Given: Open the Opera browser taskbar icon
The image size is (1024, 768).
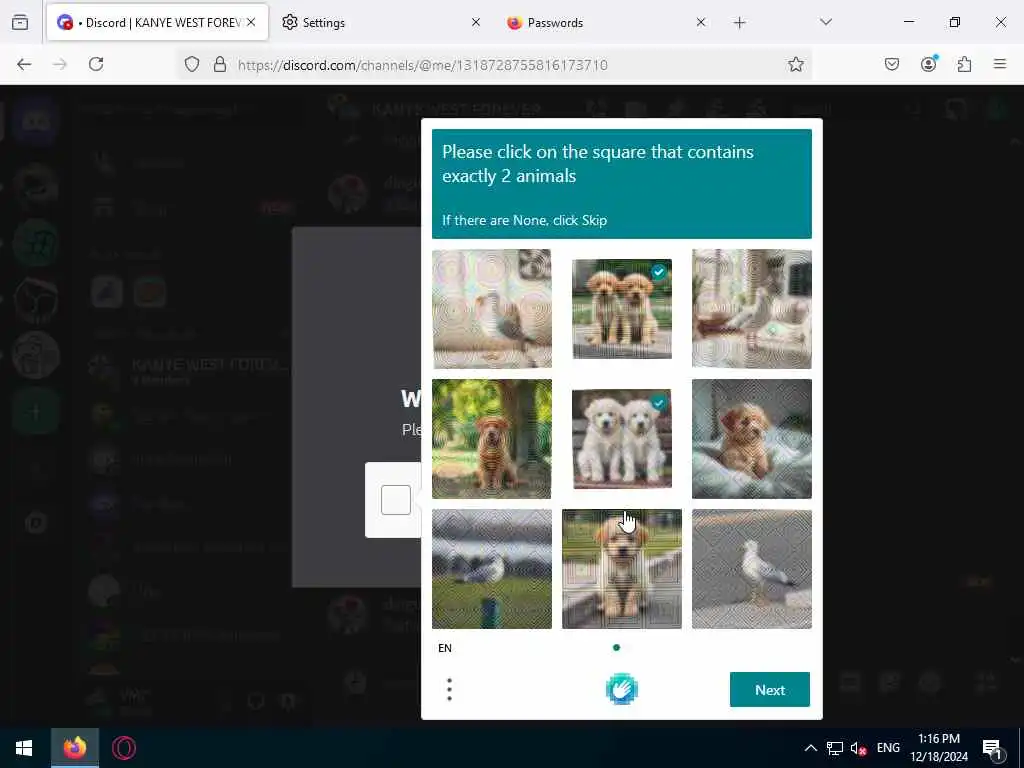Looking at the screenshot, I should coord(124,748).
